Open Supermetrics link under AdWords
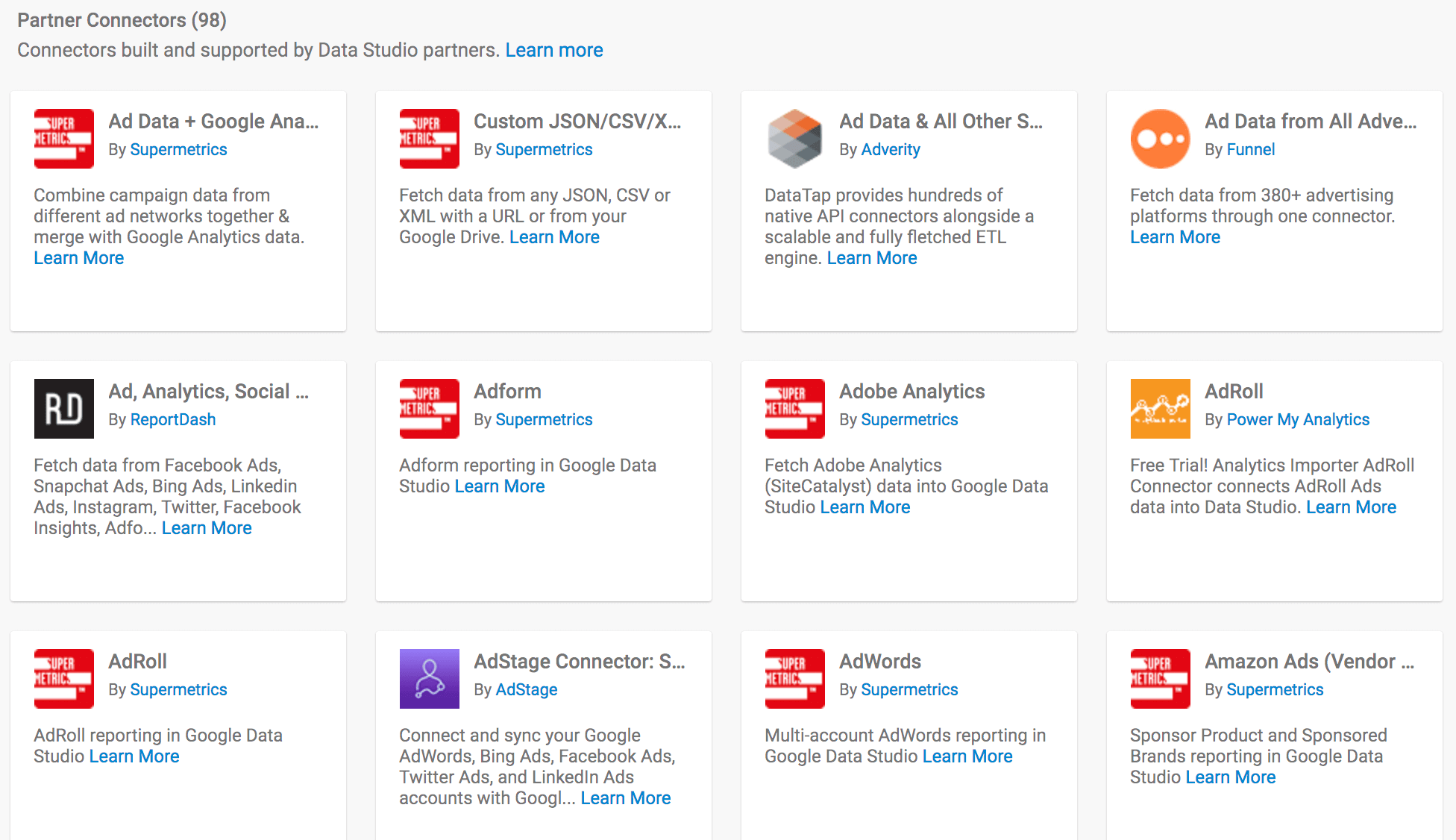This screenshot has width=1456, height=840. (x=909, y=689)
